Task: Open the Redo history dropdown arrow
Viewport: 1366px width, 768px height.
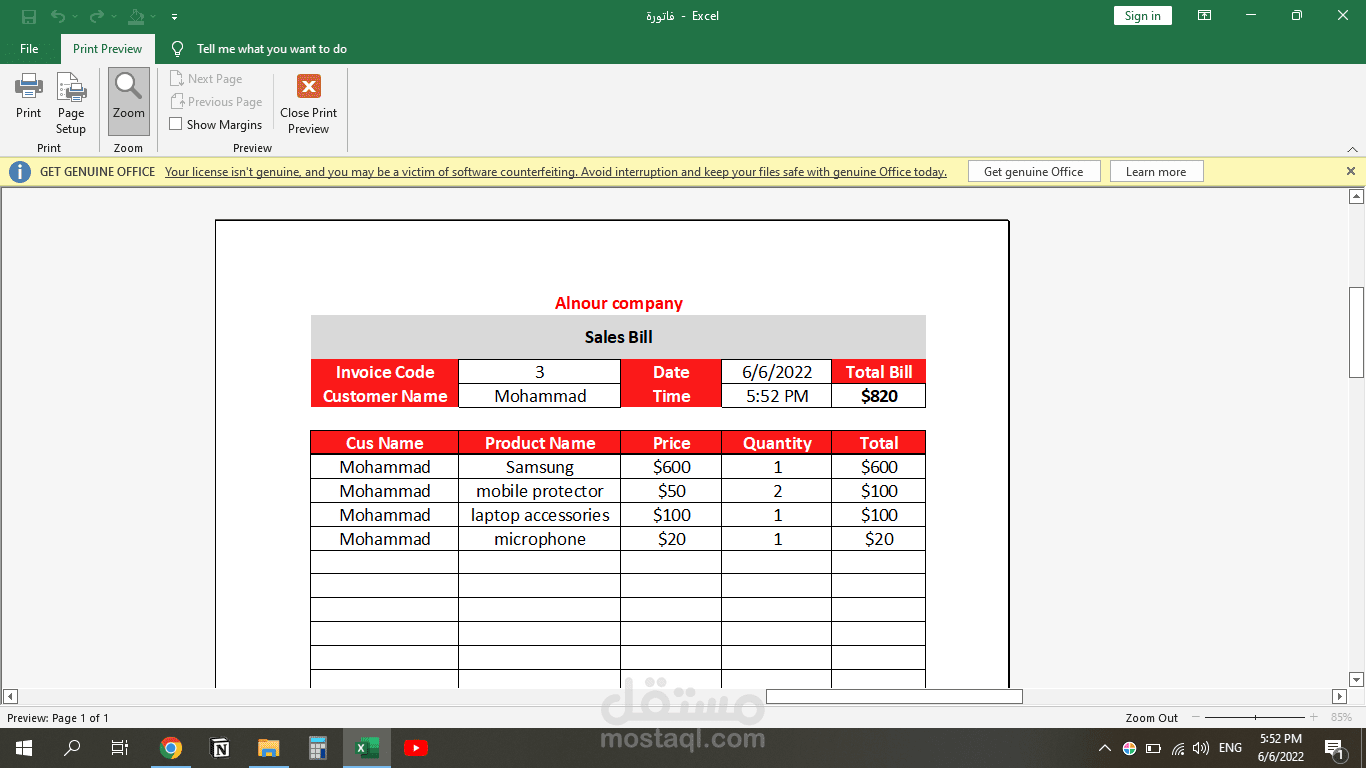Action: (115, 17)
